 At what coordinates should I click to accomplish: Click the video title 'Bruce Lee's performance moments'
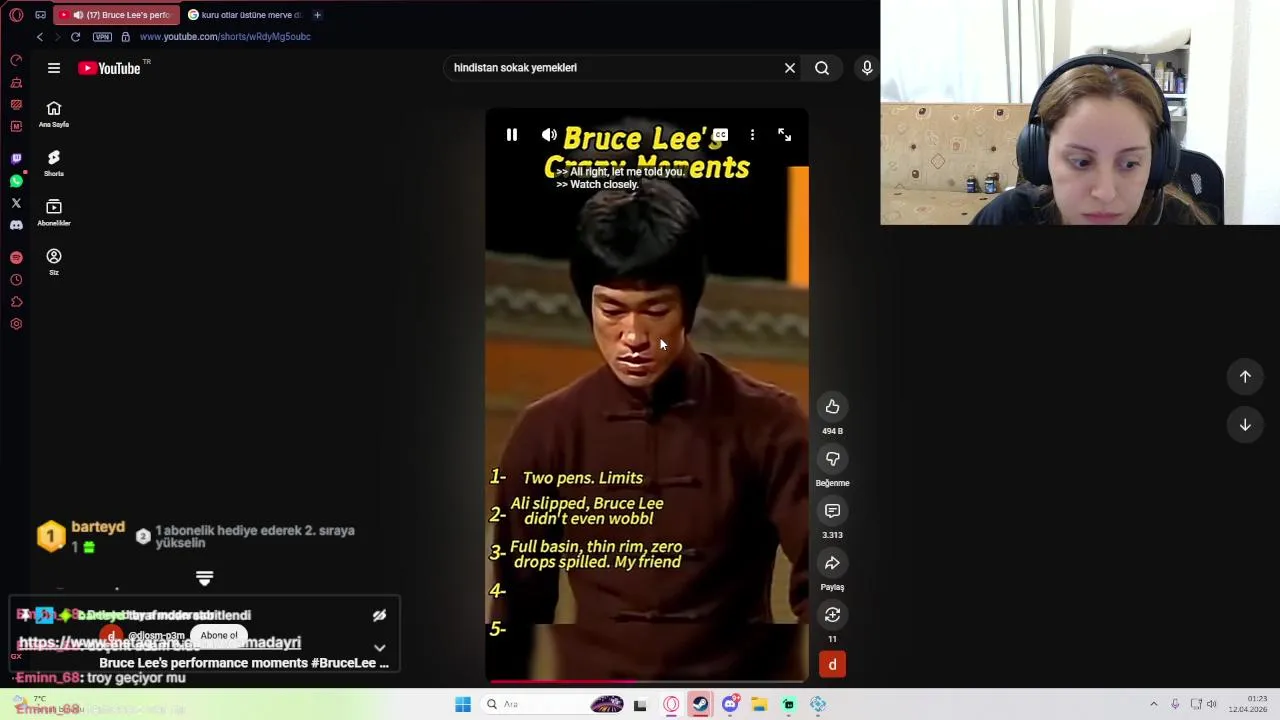243,663
